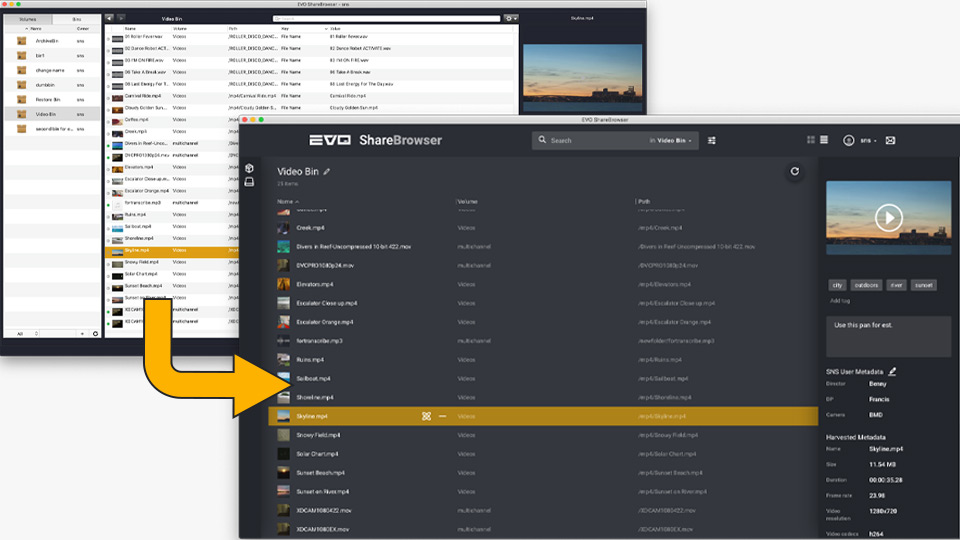960x540 pixels.
Task: Go forward with old window right arrow
Action: (121, 18)
